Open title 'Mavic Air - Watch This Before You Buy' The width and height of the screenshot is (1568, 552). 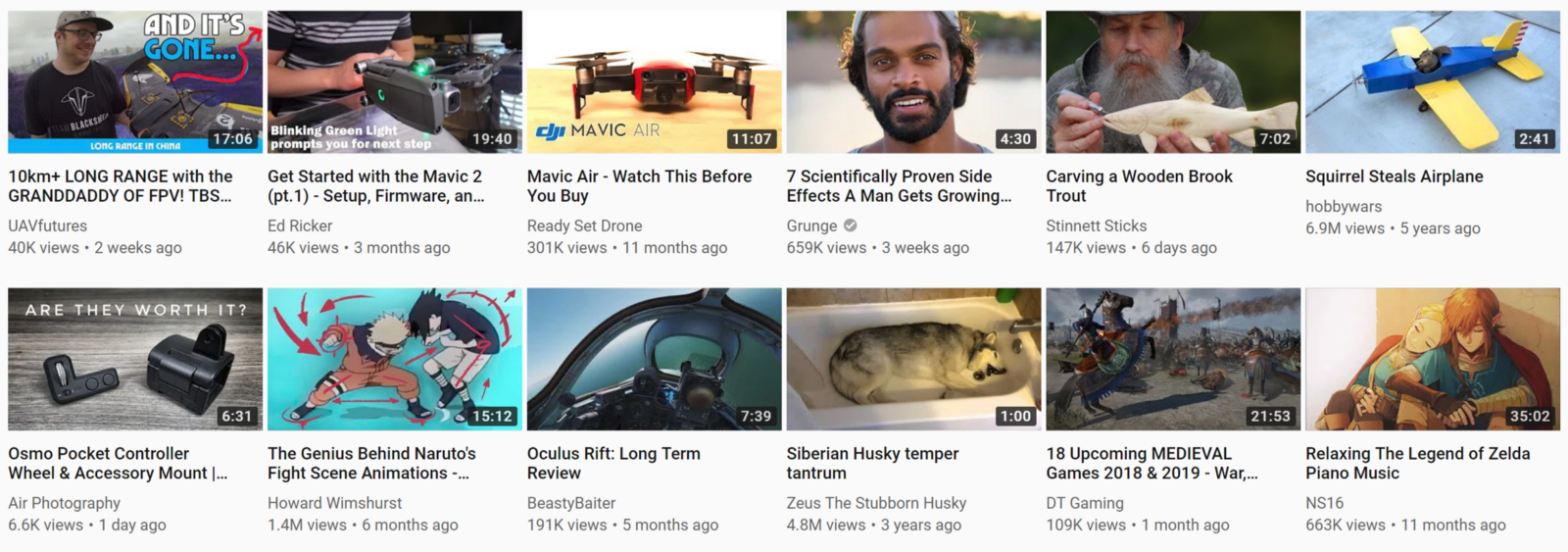pos(640,186)
